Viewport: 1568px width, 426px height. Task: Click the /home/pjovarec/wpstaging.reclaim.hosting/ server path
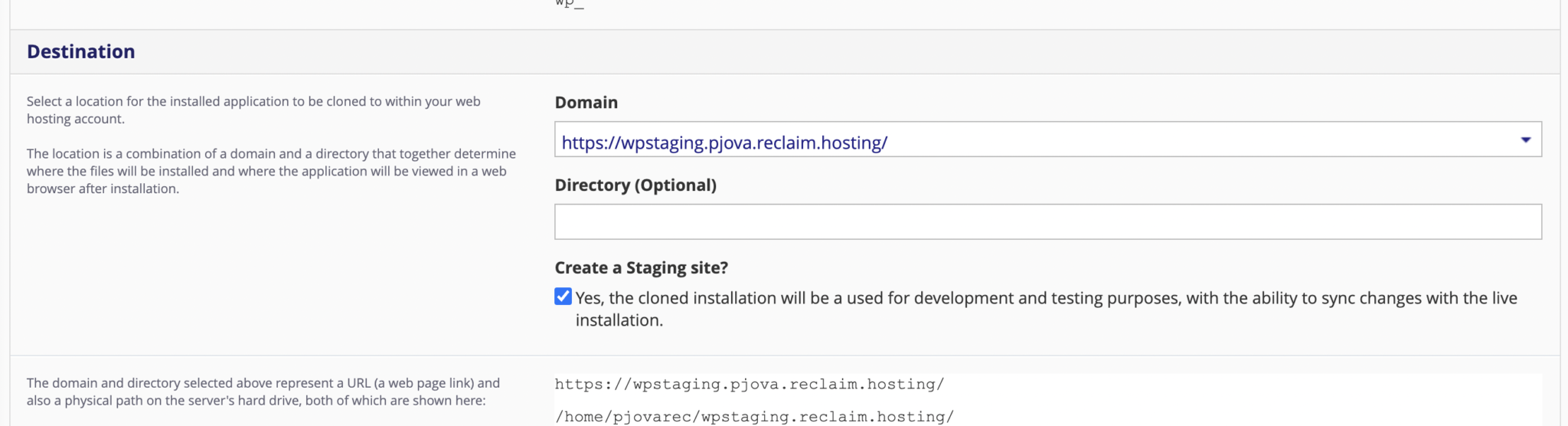click(x=754, y=417)
